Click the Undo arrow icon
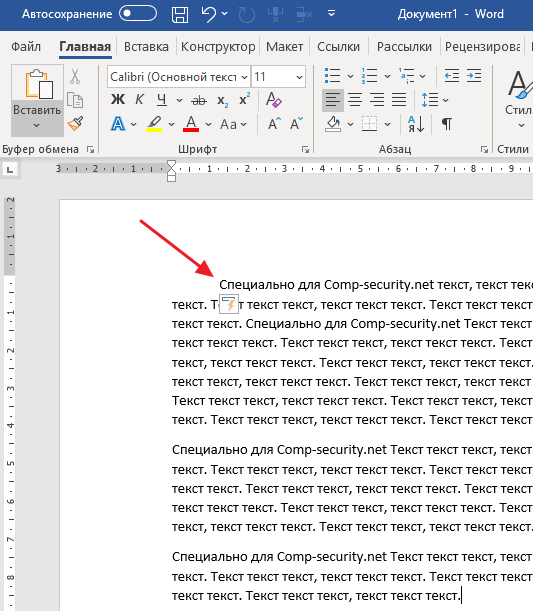This screenshot has height=611, width=533. pyautogui.click(x=209, y=14)
